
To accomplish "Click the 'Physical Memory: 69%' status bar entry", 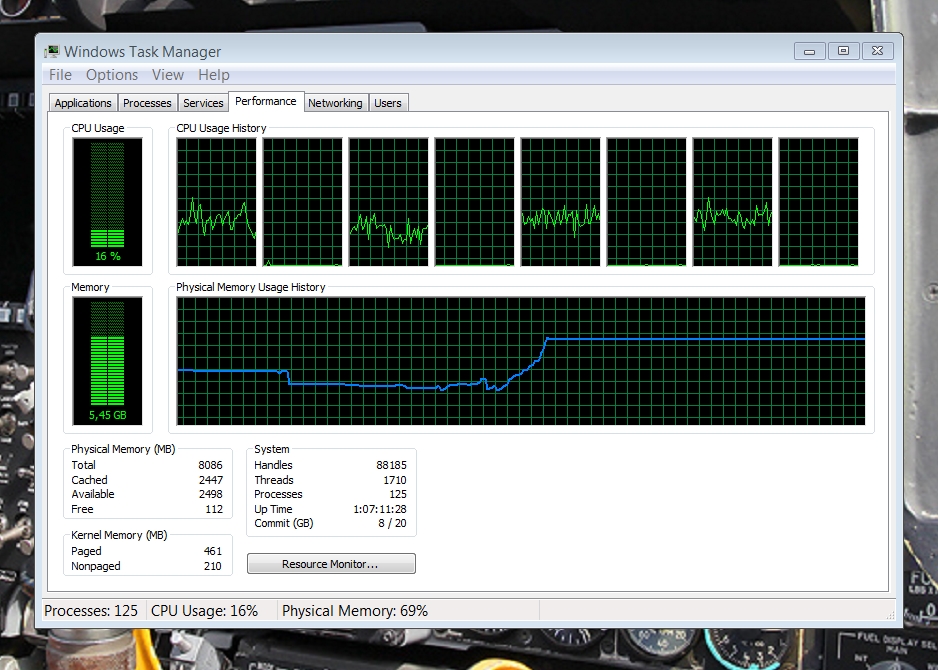I will (x=355, y=611).
